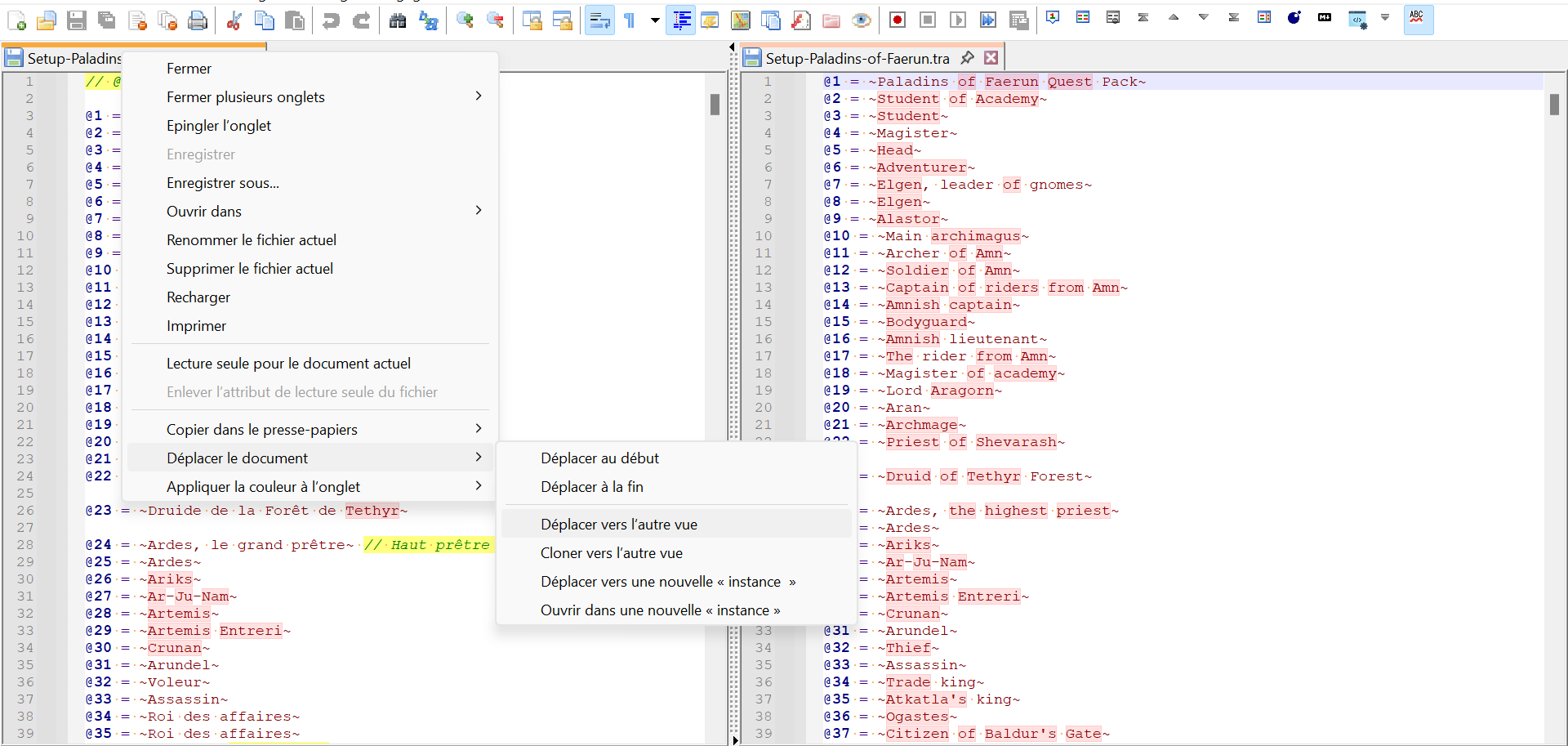Choose 'Déplacer vers l'autre vue'

click(x=676, y=525)
